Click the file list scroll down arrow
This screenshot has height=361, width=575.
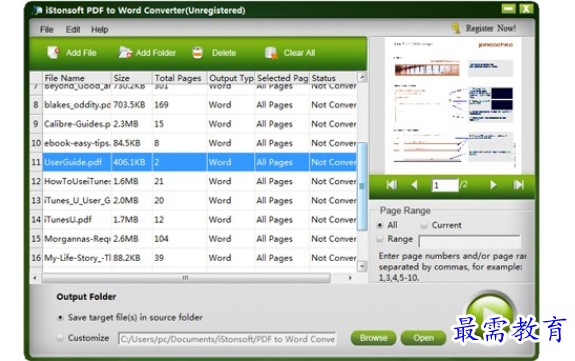(x=362, y=266)
